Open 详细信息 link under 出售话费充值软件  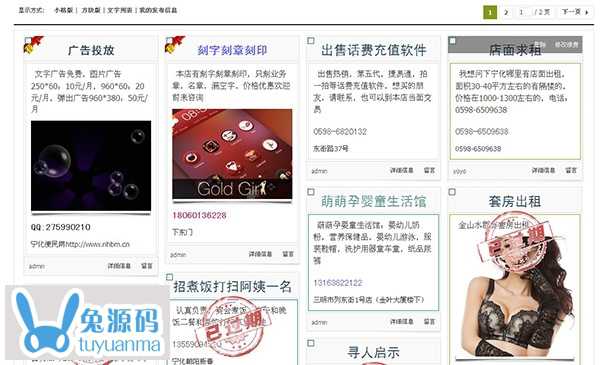pyautogui.click(x=401, y=170)
